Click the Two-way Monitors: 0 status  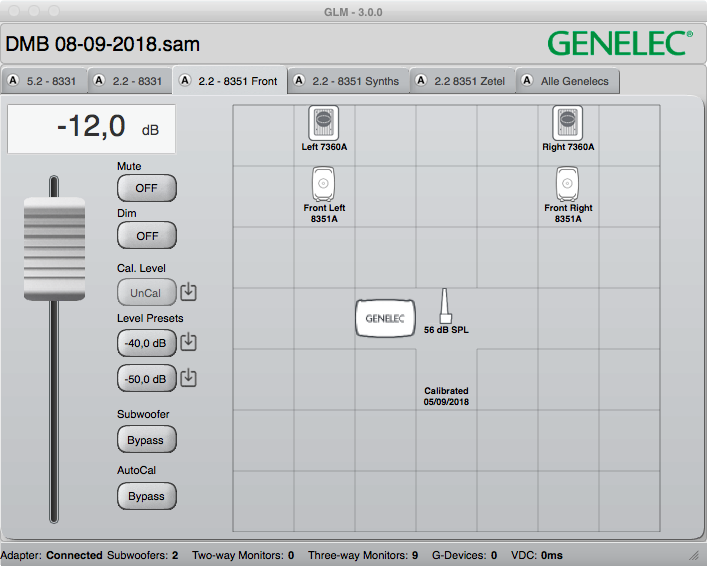coord(243,555)
